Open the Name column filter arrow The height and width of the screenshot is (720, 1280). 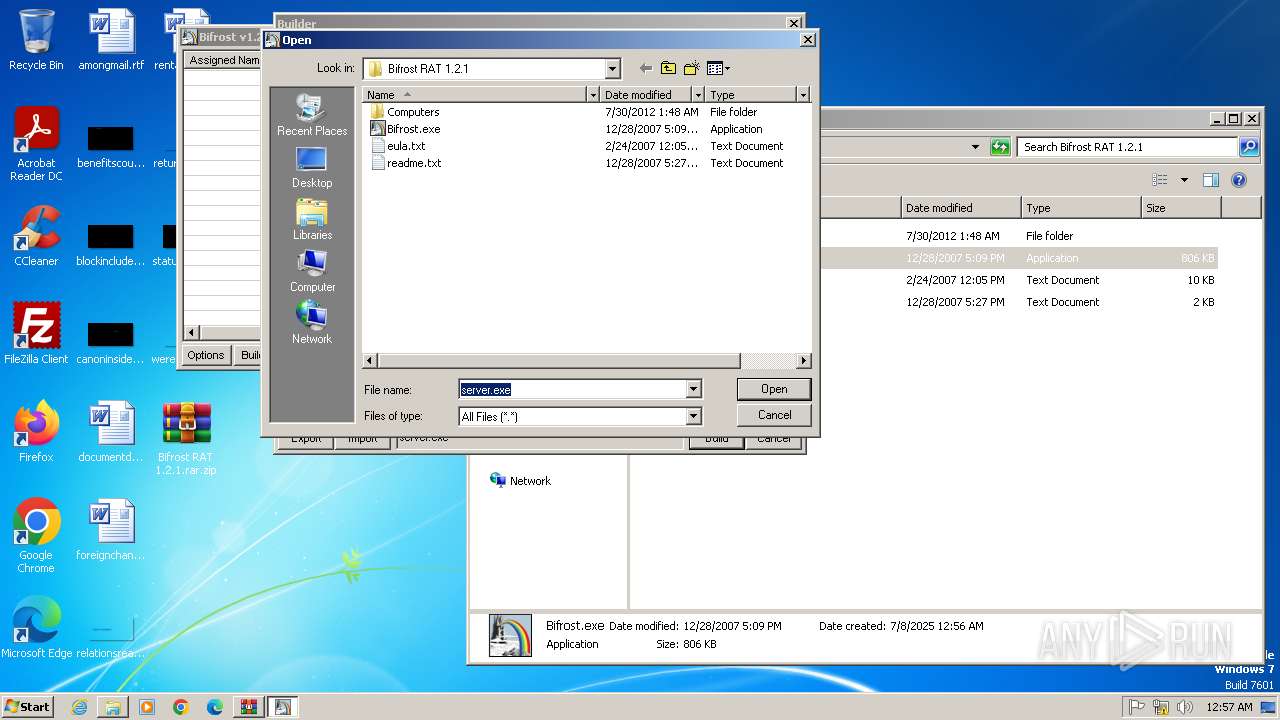[x=594, y=95]
